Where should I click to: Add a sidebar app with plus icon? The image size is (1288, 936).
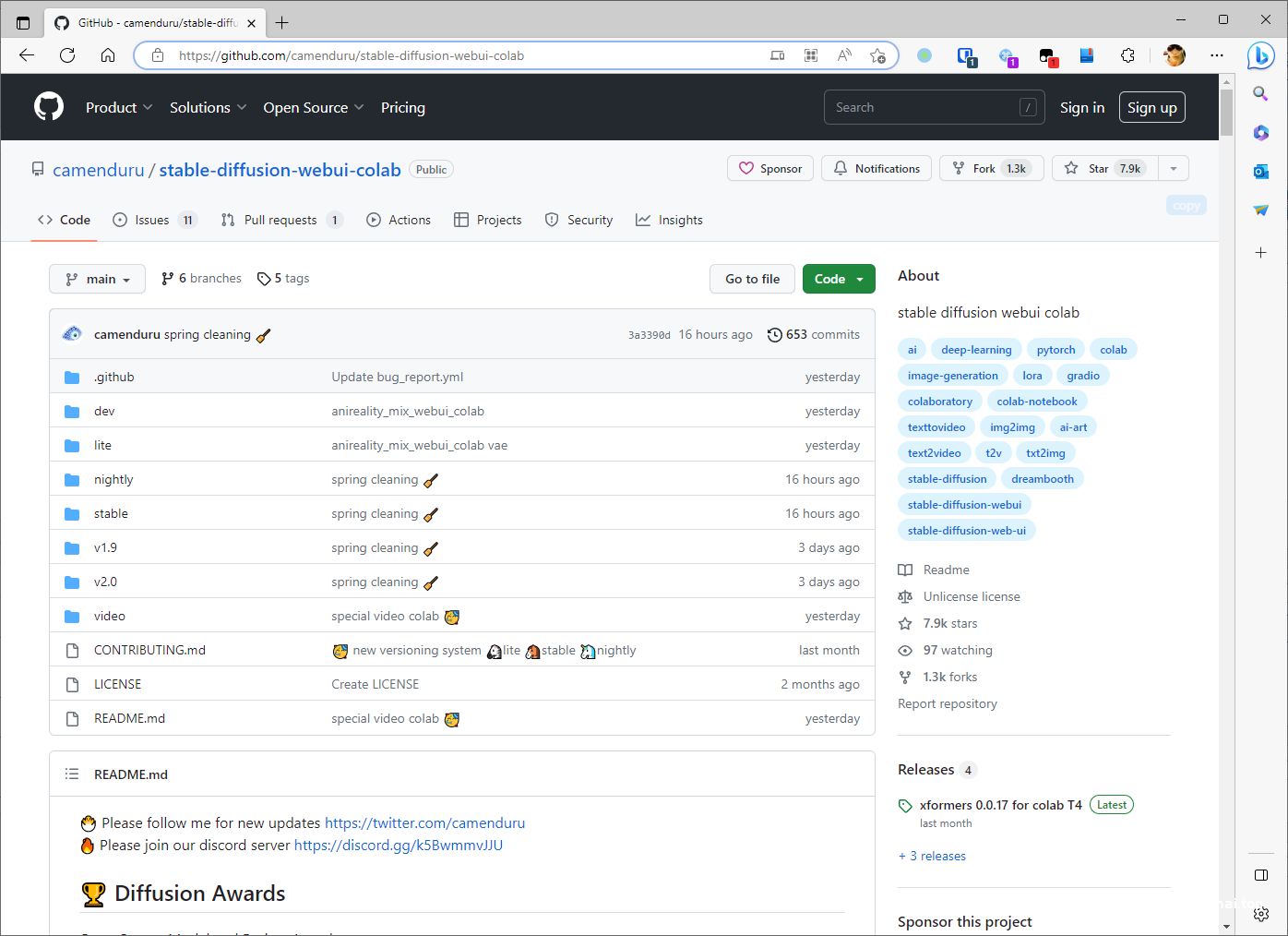pyautogui.click(x=1260, y=252)
